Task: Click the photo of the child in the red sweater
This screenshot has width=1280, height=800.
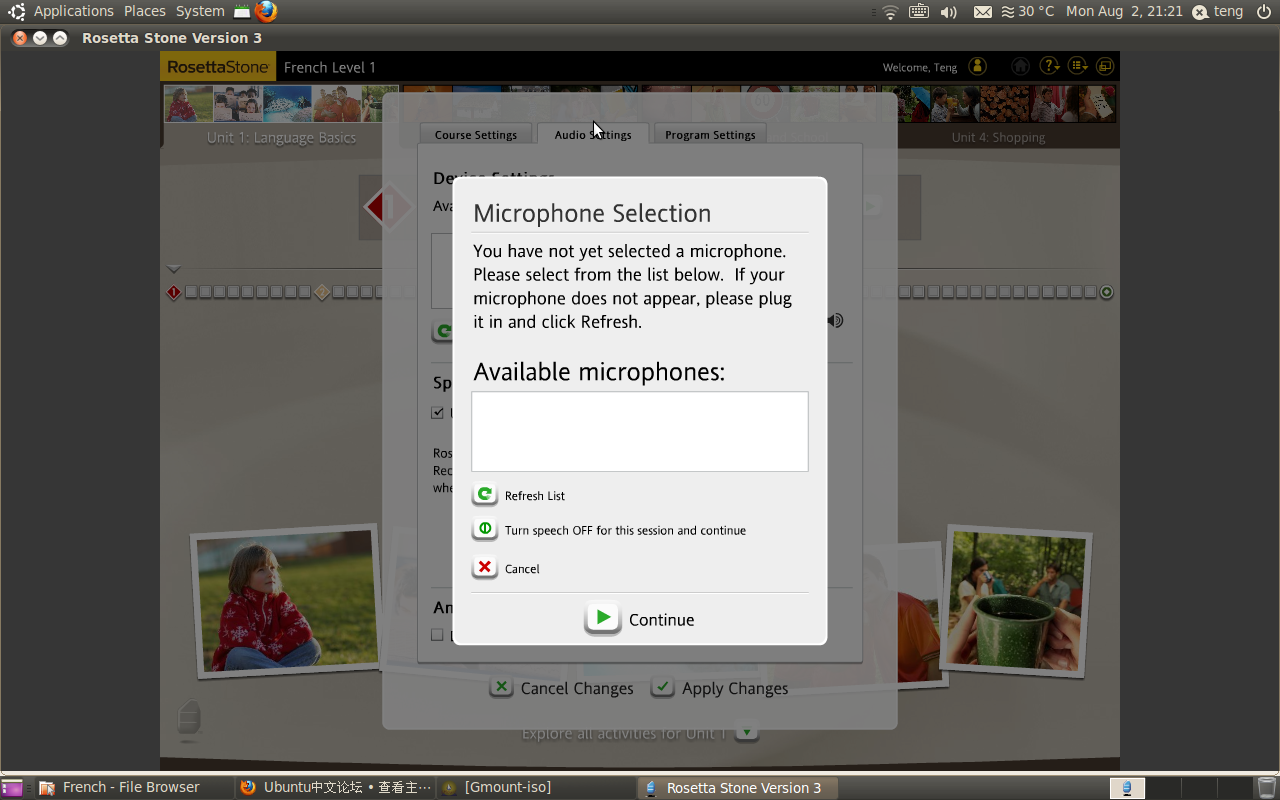Action: pos(287,600)
